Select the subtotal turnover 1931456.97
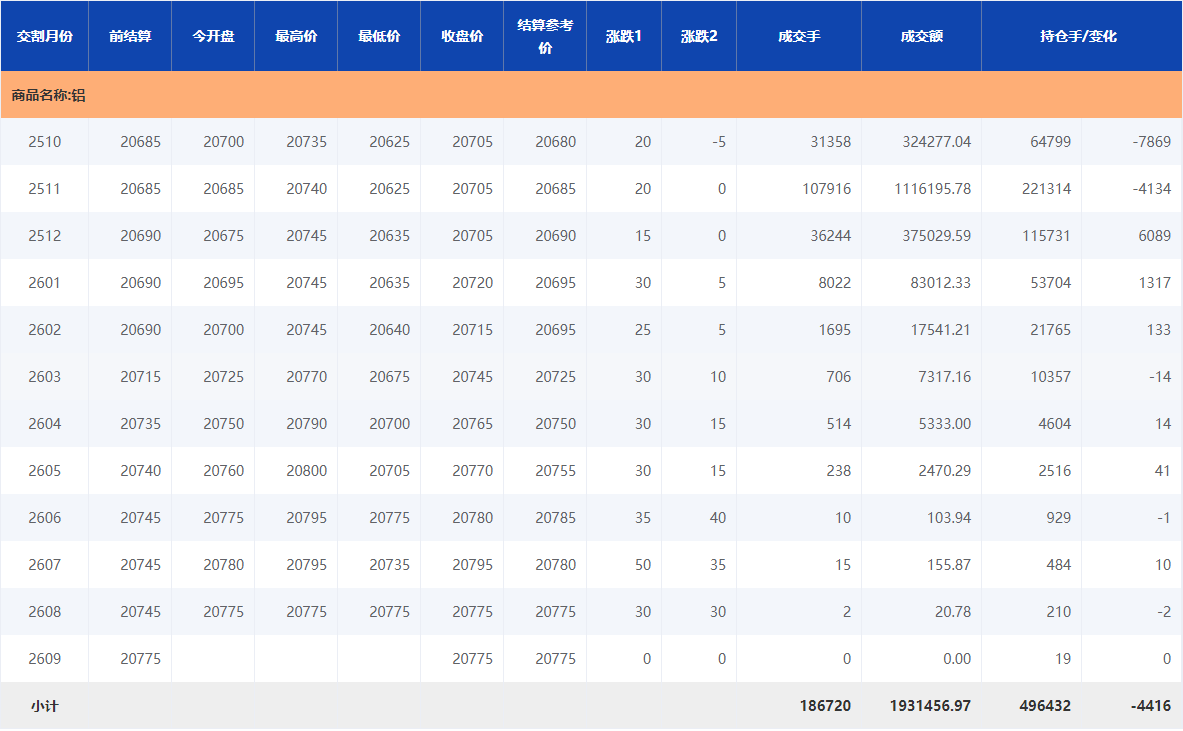The image size is (1183, 731). 930,706
